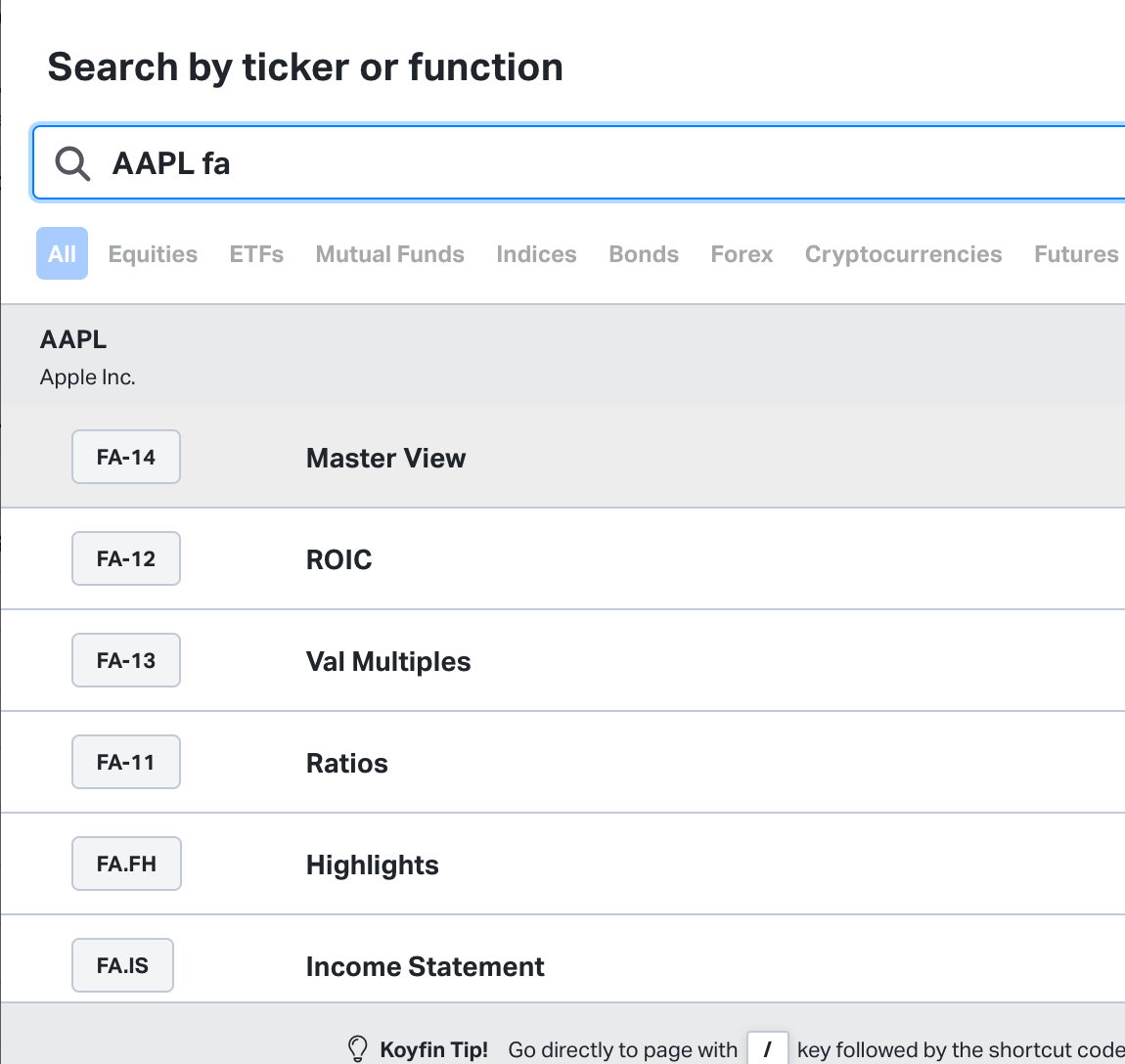The height and width of the screenshot is (1064, 1125).
Task: Open the Highlights function
Action: click(x=563, y=864)
